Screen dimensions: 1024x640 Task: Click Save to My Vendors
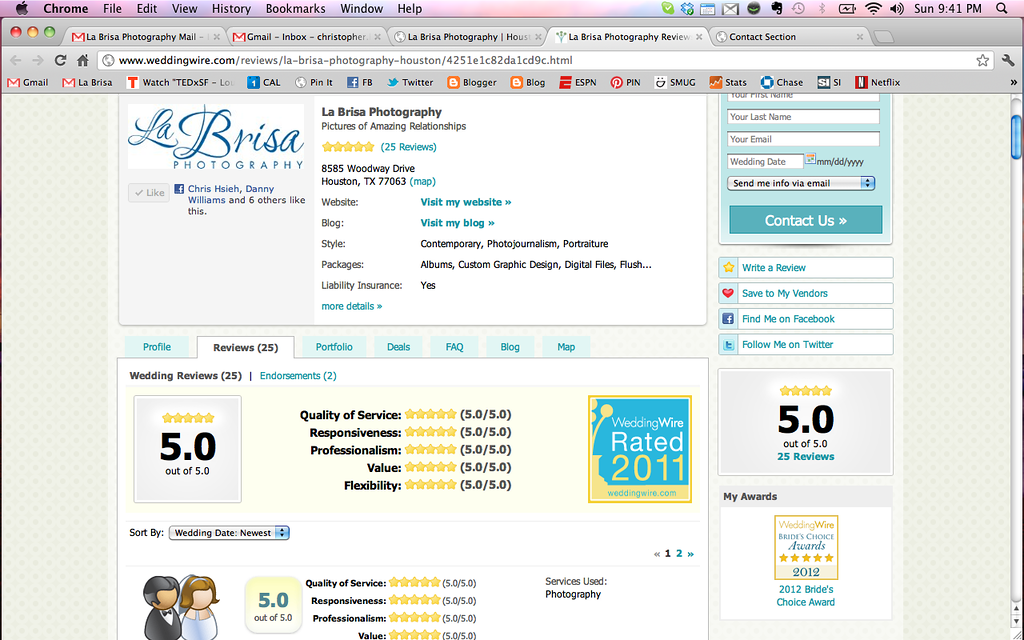805,293
